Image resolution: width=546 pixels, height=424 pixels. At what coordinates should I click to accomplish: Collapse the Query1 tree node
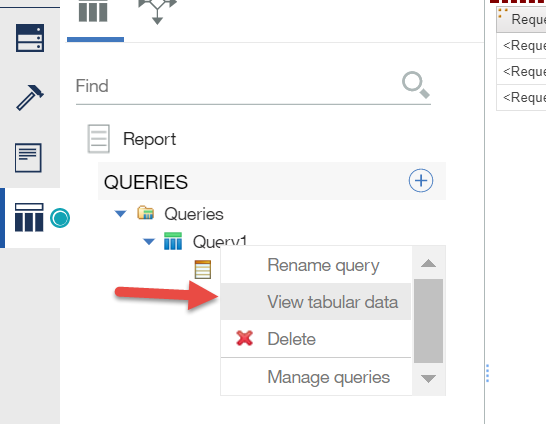pyautogui.click(x=149, y=242)
